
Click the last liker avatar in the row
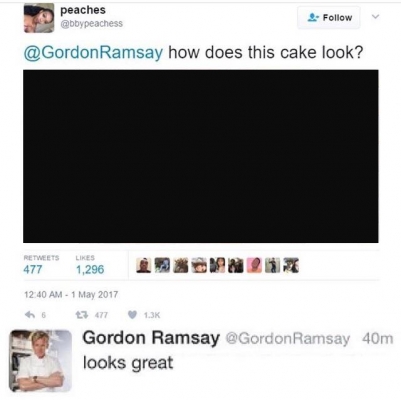[291, 266]
